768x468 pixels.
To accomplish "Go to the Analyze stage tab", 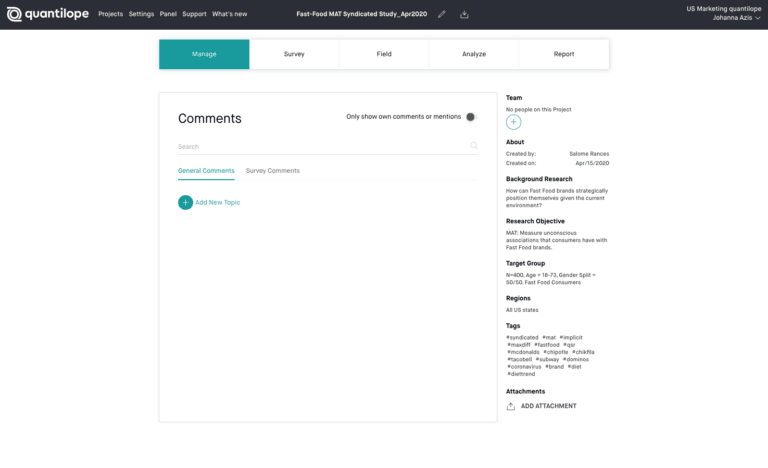I will [x=474, y=54].
